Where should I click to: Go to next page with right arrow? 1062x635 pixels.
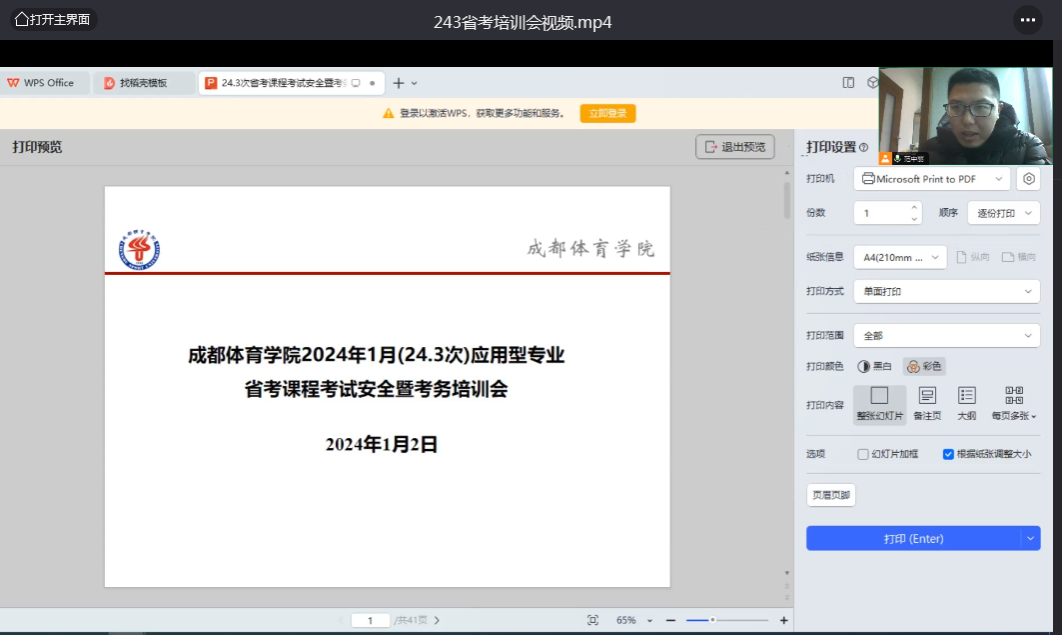(437, 620)
